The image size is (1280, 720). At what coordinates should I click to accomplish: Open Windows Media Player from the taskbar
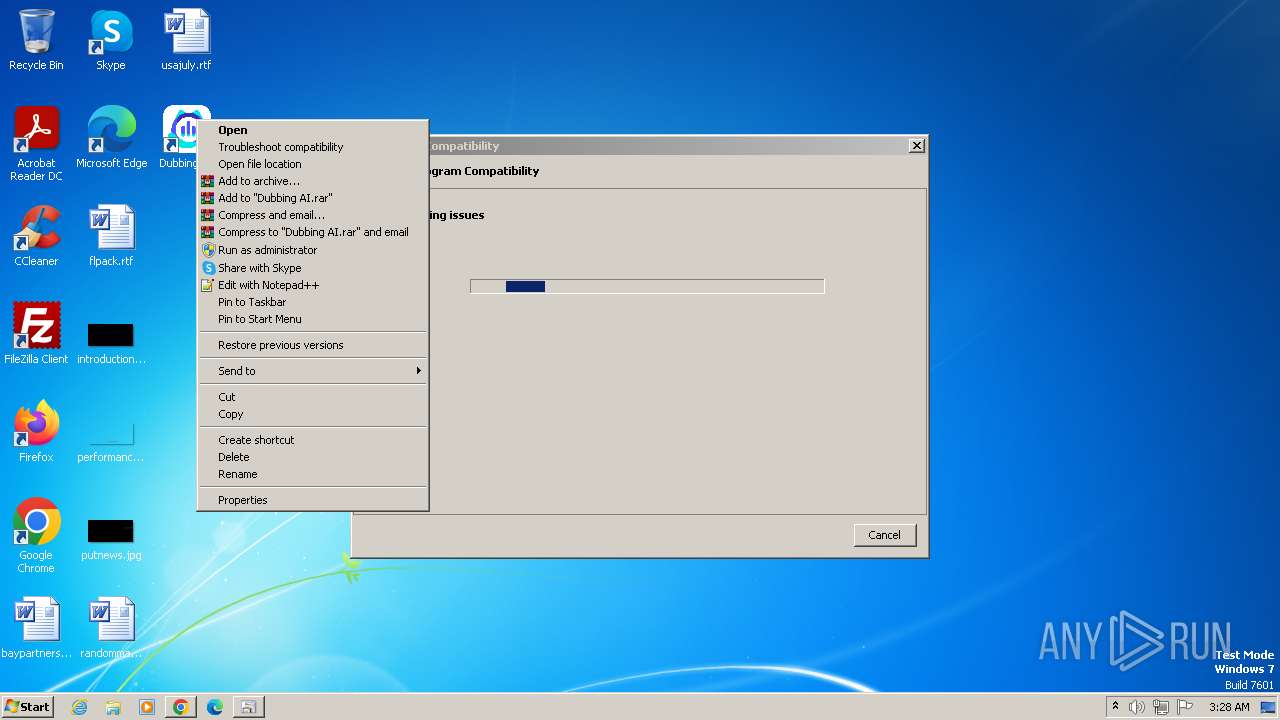click(147, 707)
